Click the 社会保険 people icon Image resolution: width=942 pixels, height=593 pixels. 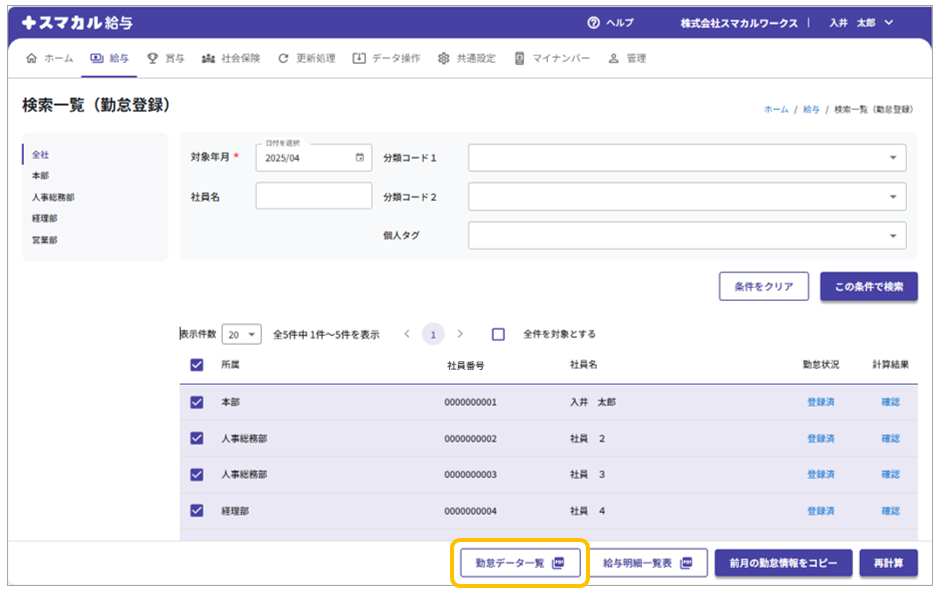[208, 59]
